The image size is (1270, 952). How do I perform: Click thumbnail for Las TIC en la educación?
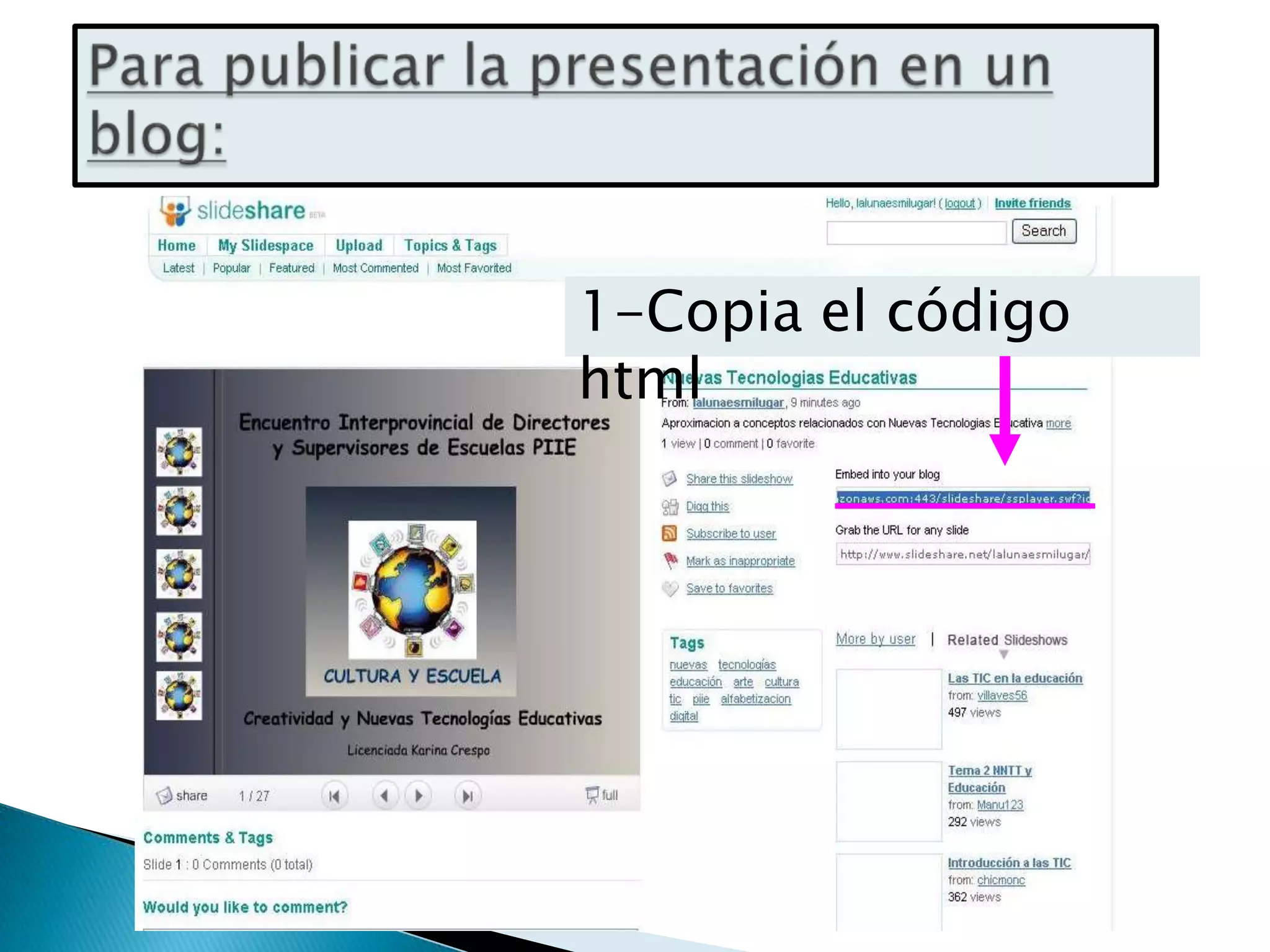pyautogui.click(x=889, y=709)
